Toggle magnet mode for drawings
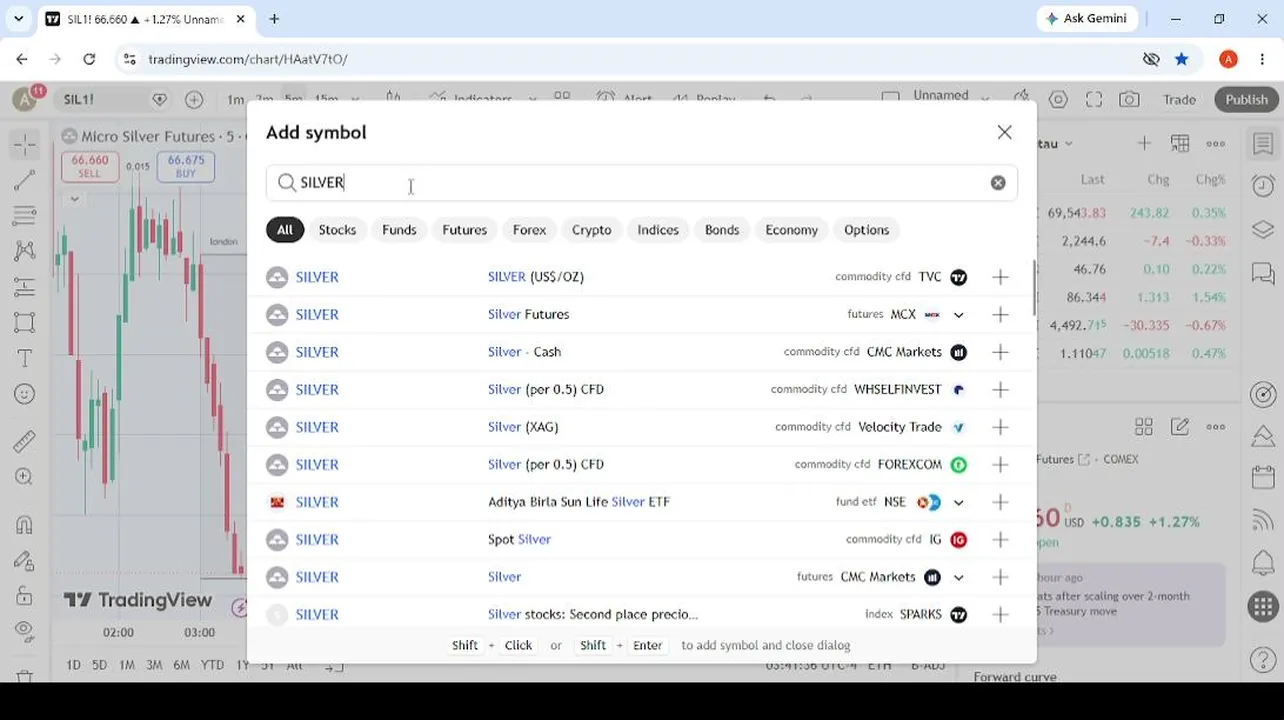The image size is (1284, 720). click(25, 524)
